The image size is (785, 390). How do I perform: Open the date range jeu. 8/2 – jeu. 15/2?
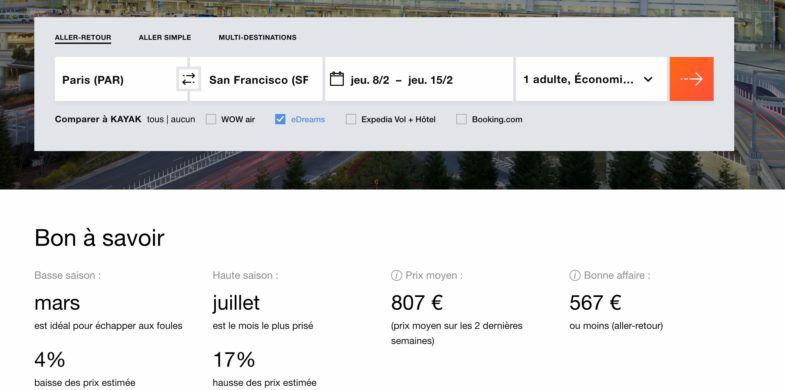[x=419, y=79]
